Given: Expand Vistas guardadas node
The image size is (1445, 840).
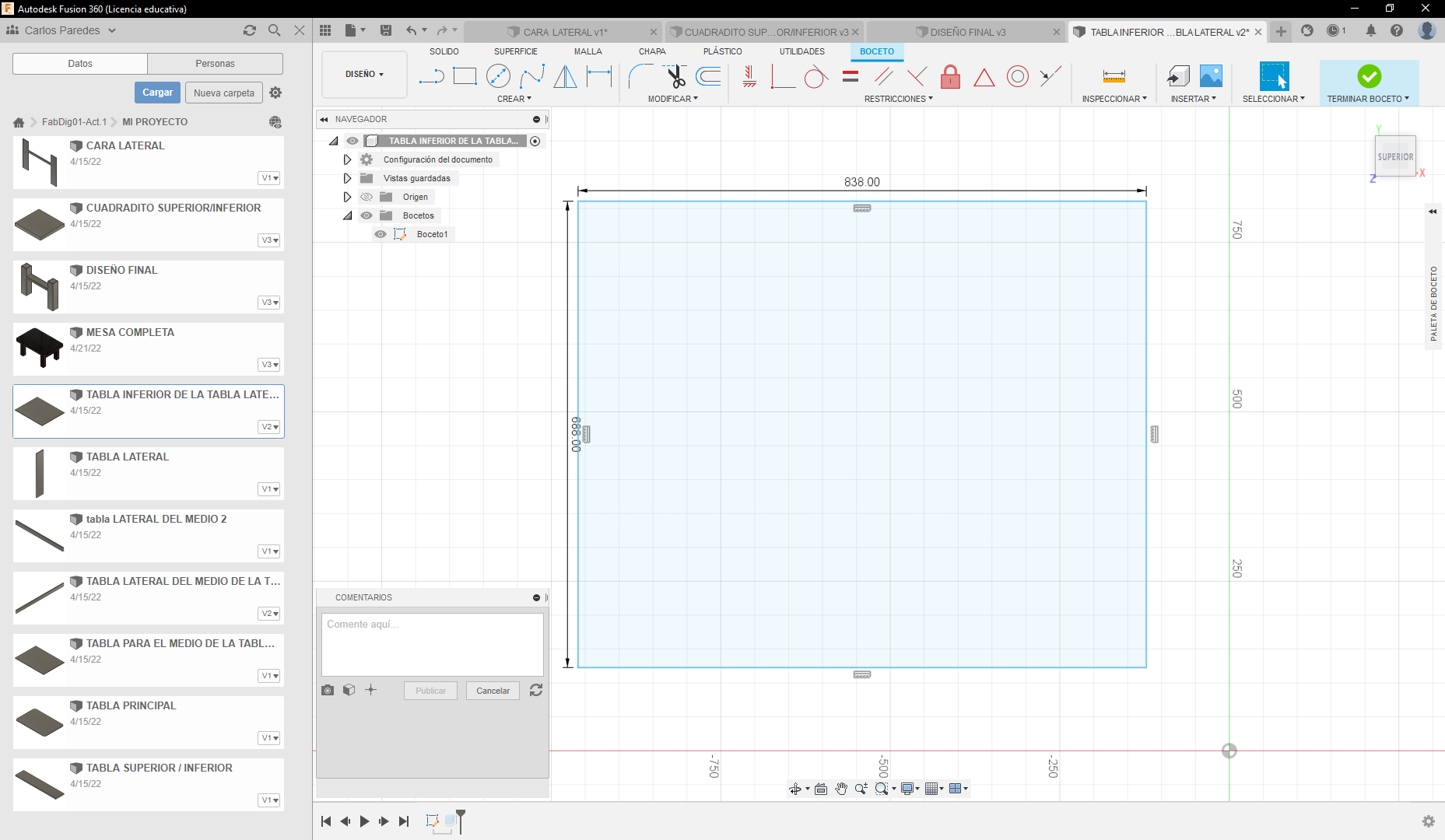Looking at the screenshot, I should [x=347, y=178].
